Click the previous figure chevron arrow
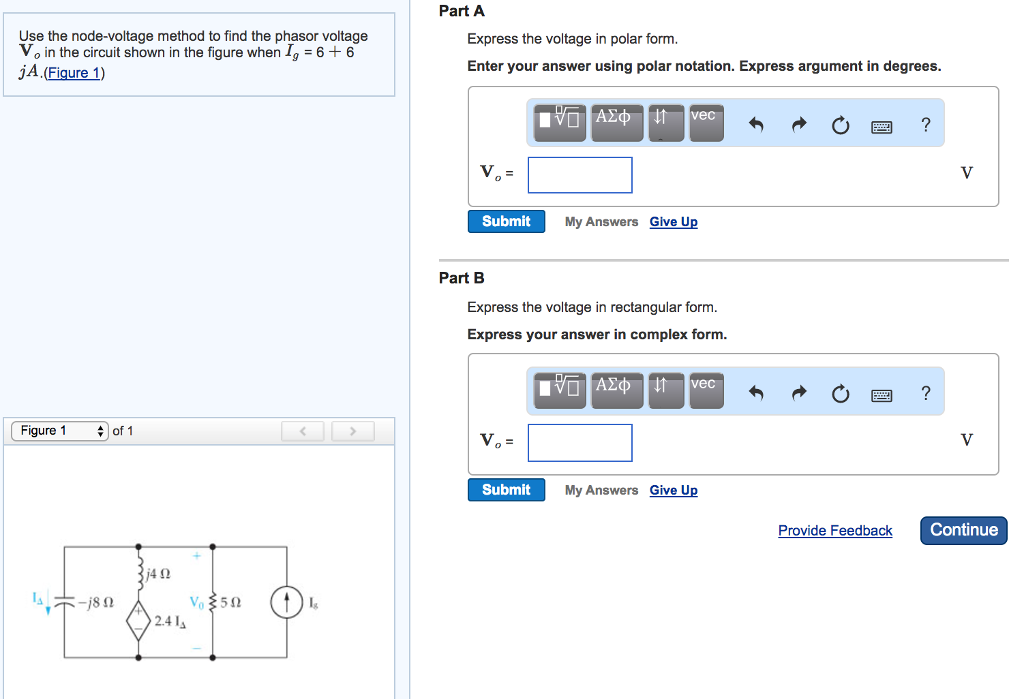 tap(303, 430)
